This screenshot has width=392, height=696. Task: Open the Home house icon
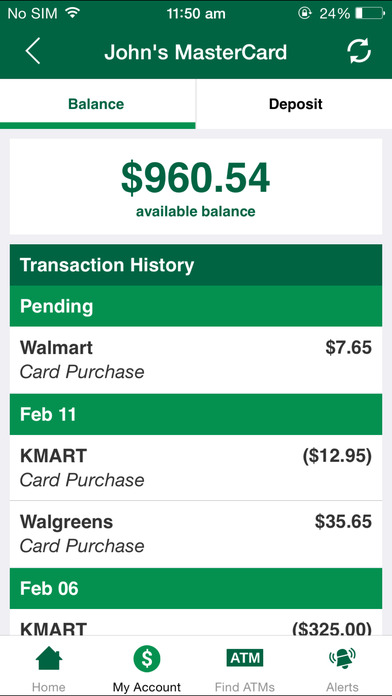coord(49,659)
